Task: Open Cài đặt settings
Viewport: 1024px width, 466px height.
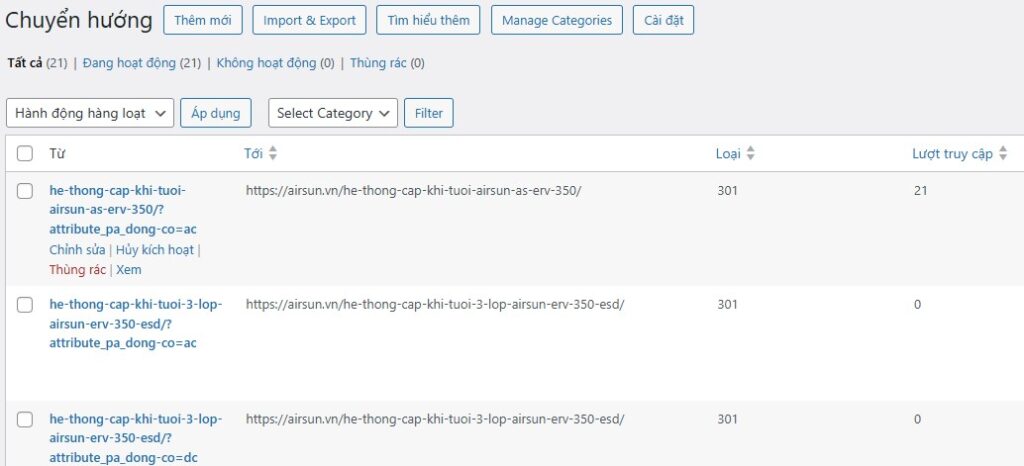Action: point(663,20)
